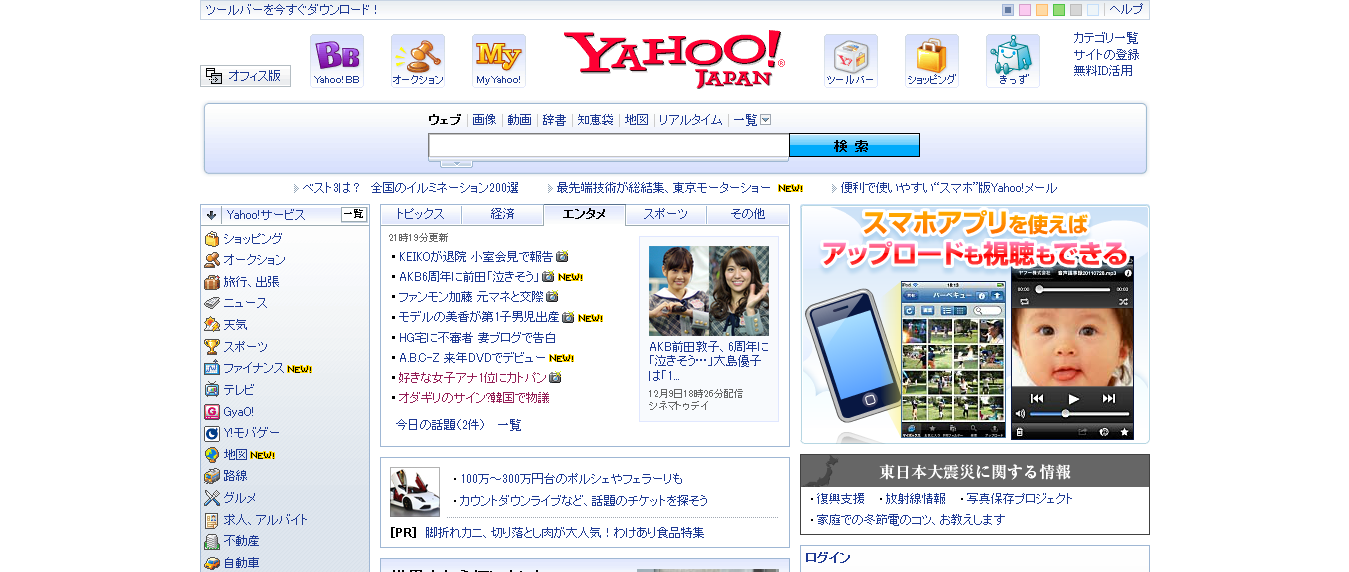Screen dimensions: 1349x572
Task: Open headline HG宅に不審者 妻ブログで告白
Action: pos(477,337)
